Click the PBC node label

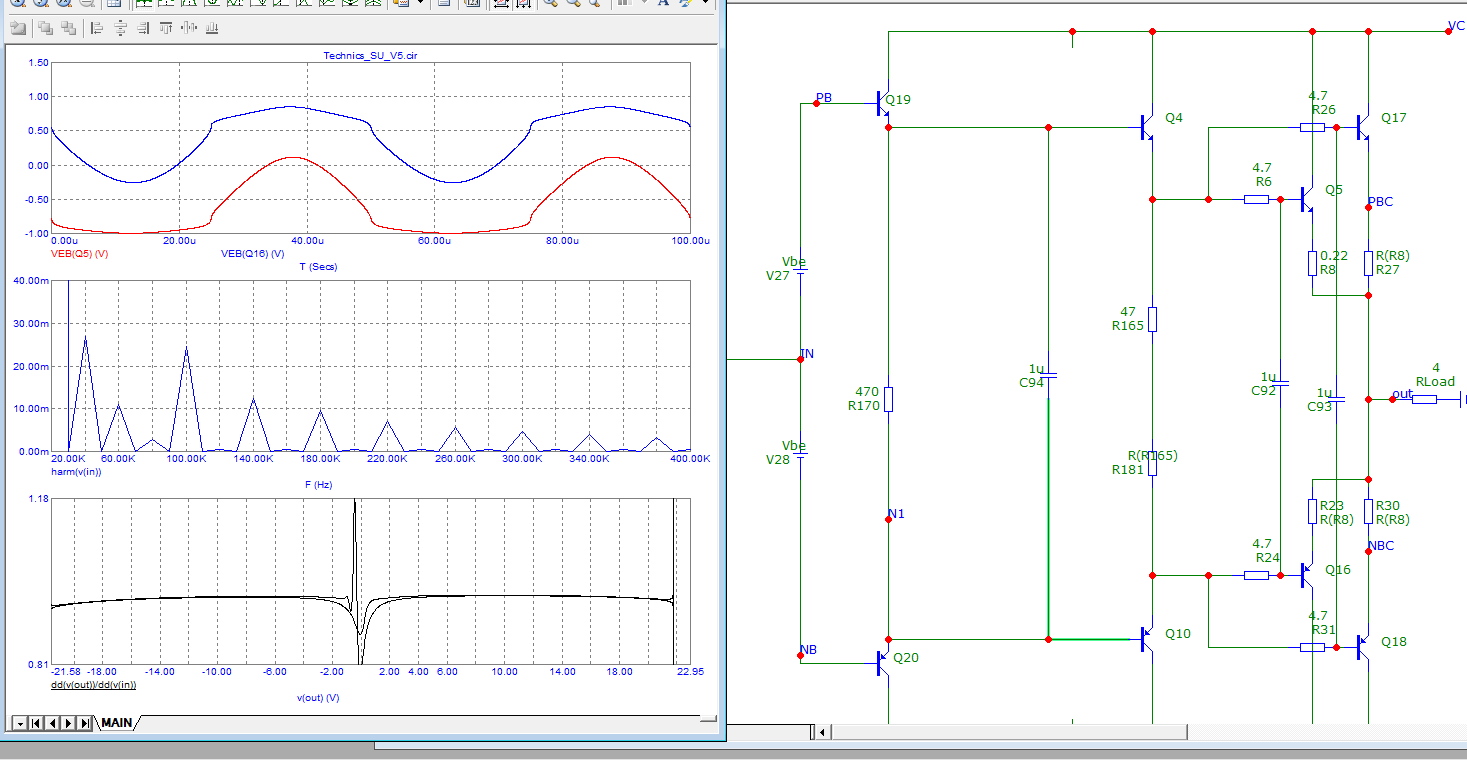(1380, 202)
